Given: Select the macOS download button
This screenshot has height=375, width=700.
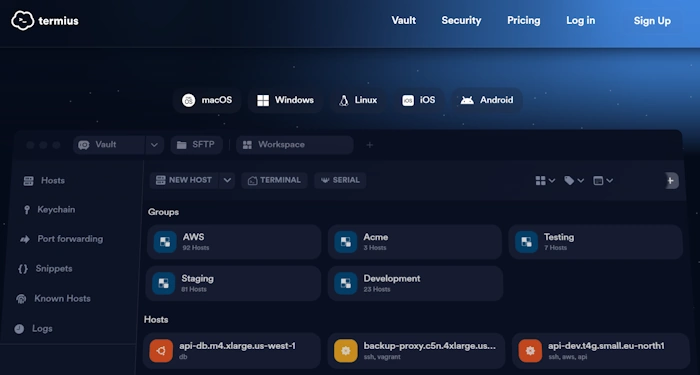Looking at the screenshot, I should (207, 100).
